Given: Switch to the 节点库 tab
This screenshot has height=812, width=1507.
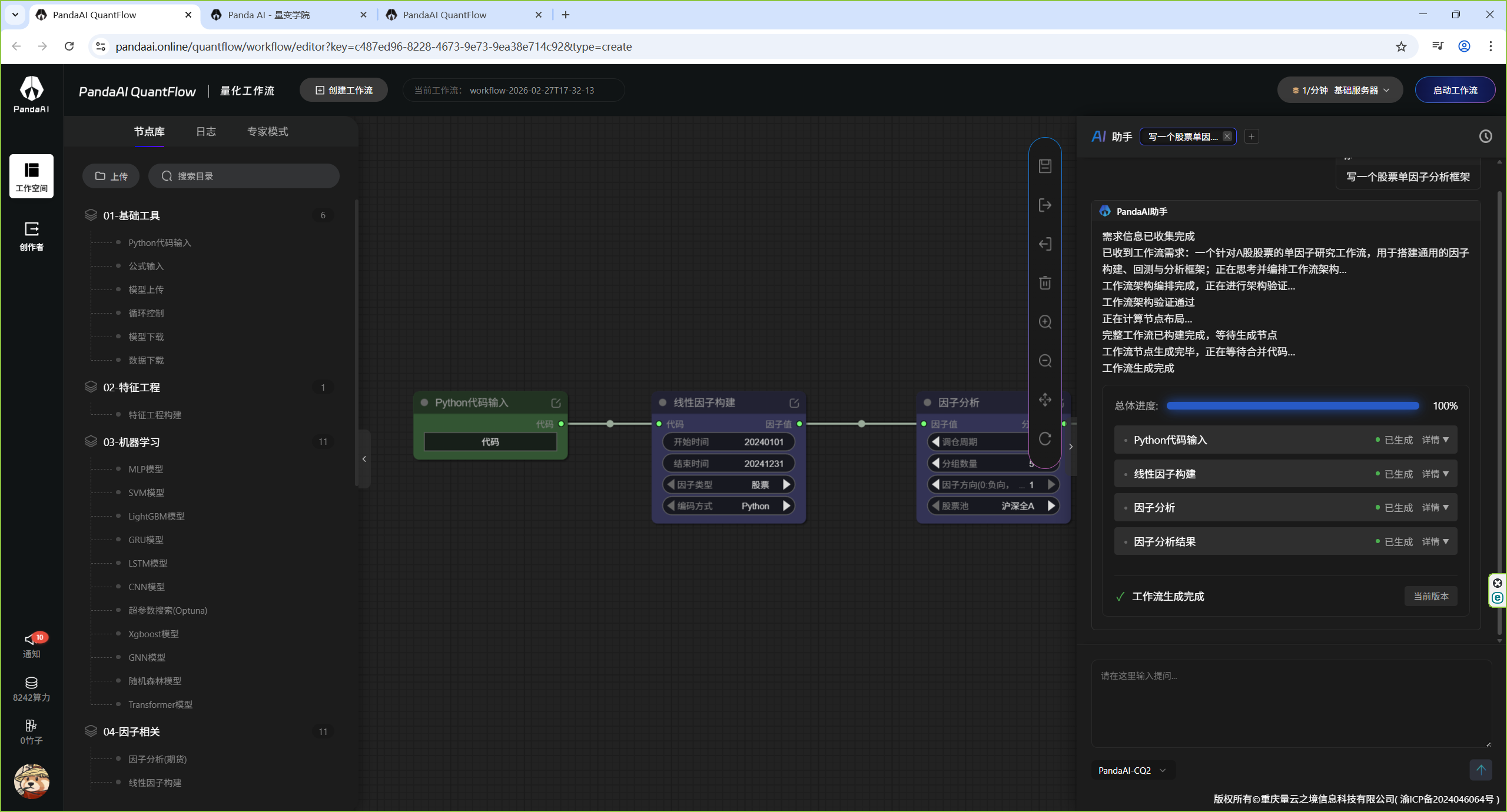Looking at the screenshot, I should tap(149, 131).
